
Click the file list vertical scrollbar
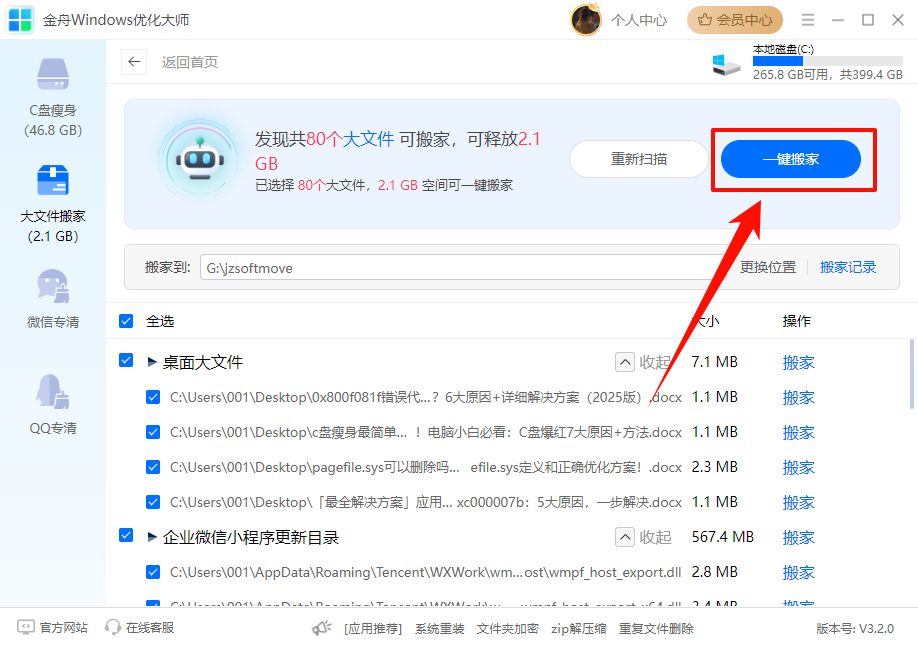(912, 374)
